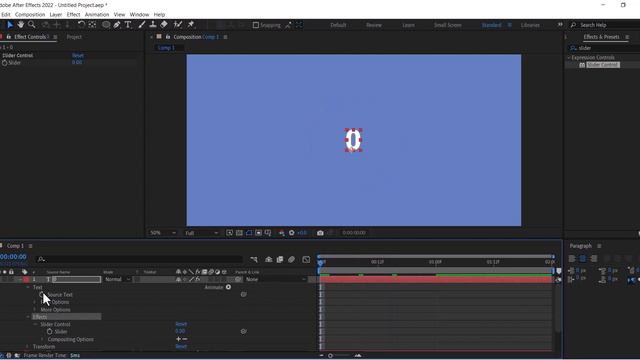Toggle frame blending for timeline layers
Viewport: 640px width, 360px height.
coord(280,260)
